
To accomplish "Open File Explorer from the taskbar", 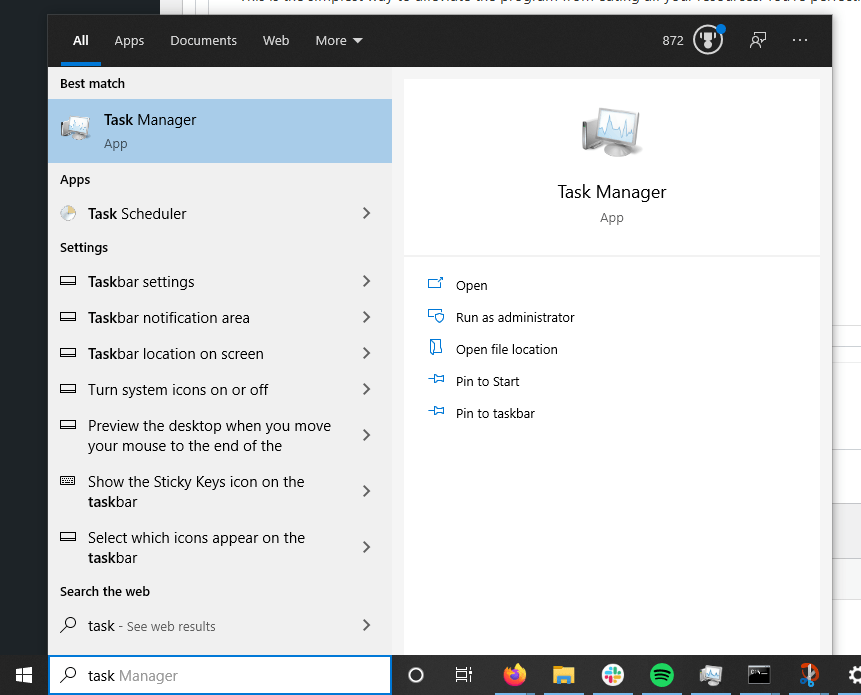I will [563, 675].
